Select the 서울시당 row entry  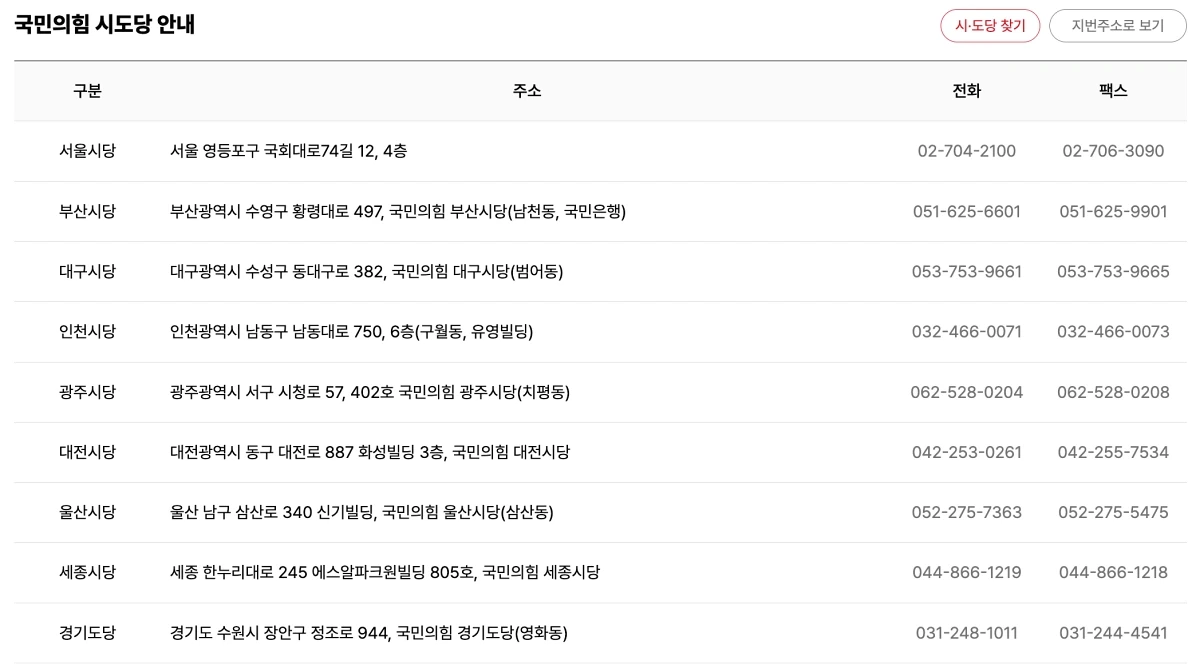pos(88,151)
